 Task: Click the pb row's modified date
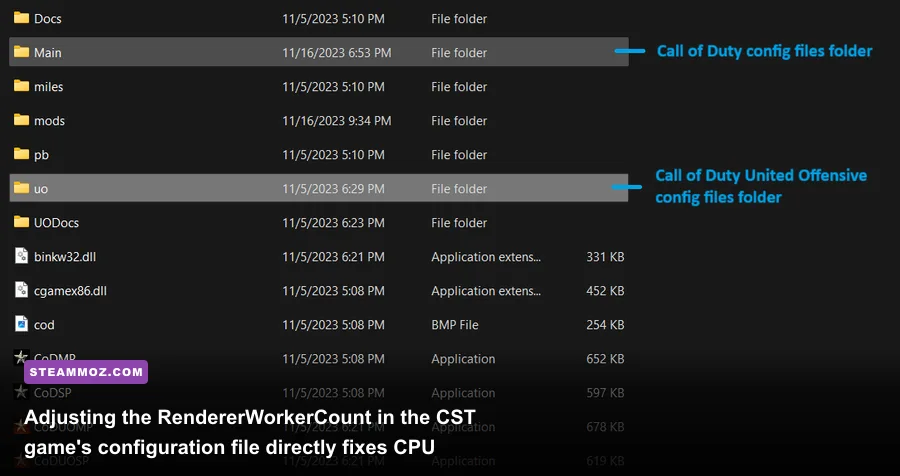pos(333,155)
